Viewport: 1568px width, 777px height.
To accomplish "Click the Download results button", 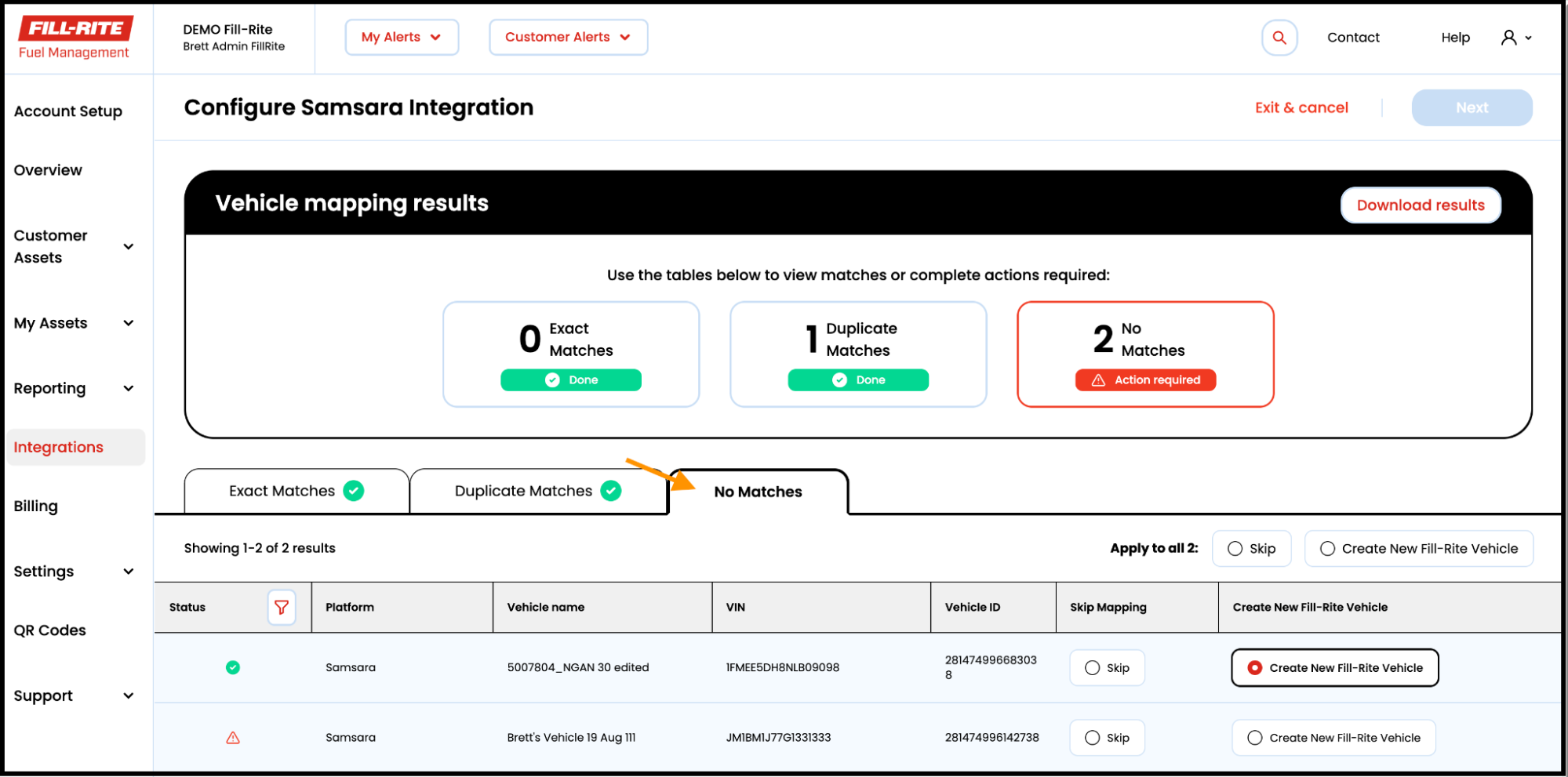I will click(x=1421, y=205).
